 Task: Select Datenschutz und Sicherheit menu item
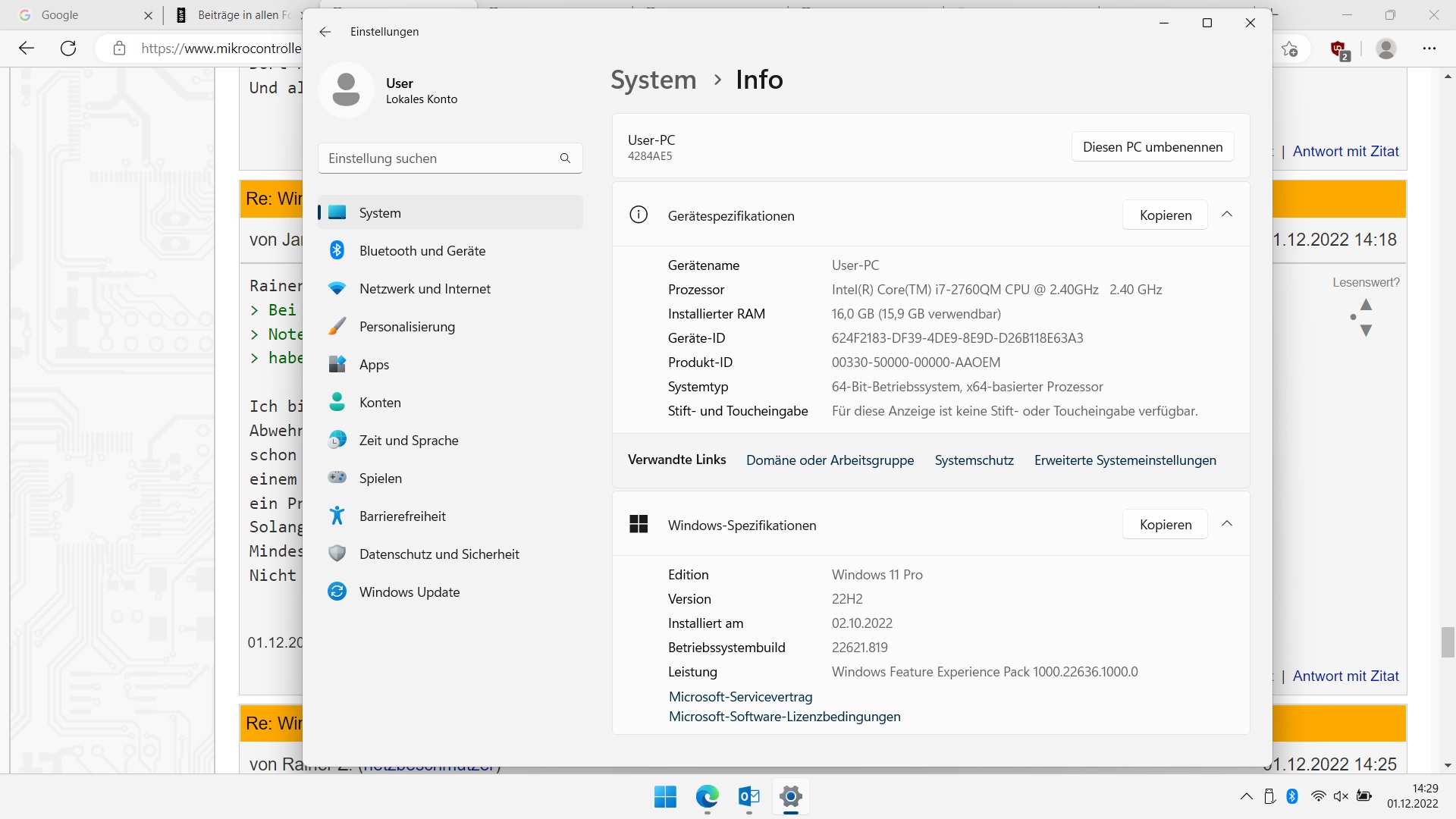click(x=438, y=554)
